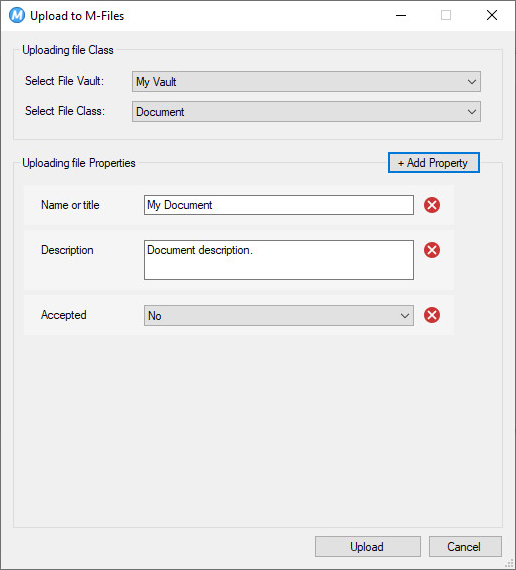Remove the Name or title property

pos(432,205)
